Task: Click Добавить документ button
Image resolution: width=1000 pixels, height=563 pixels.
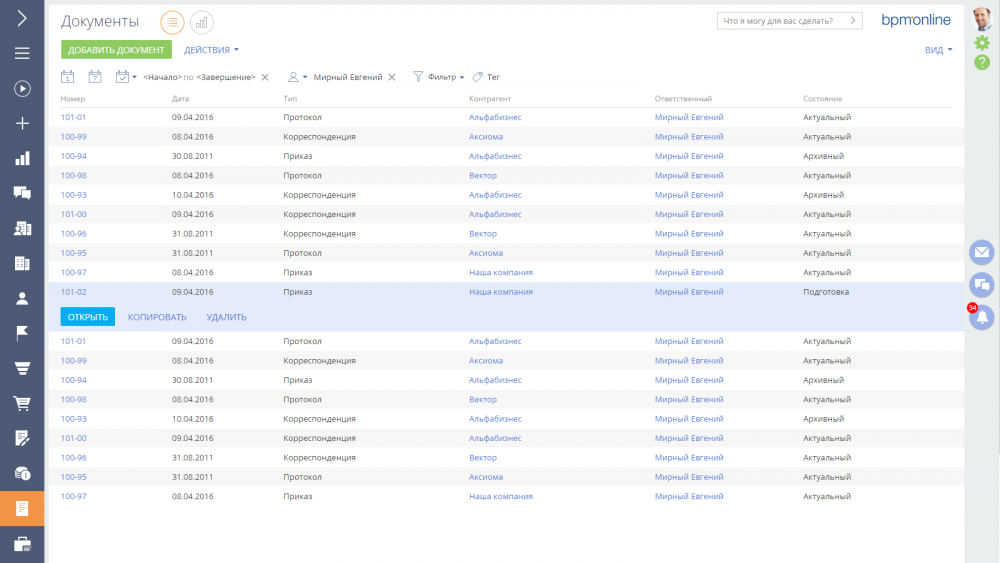Action: (x=116, y=50)
